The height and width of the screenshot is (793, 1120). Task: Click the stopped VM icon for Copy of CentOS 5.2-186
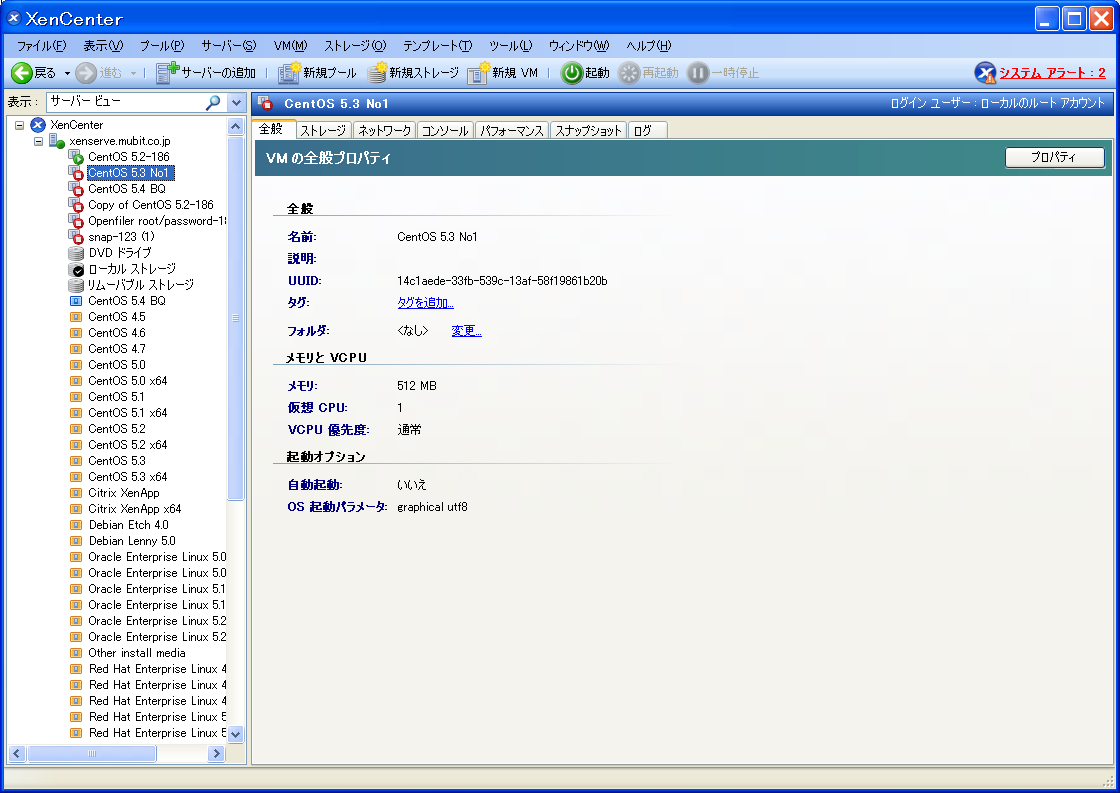pos(76,205)
